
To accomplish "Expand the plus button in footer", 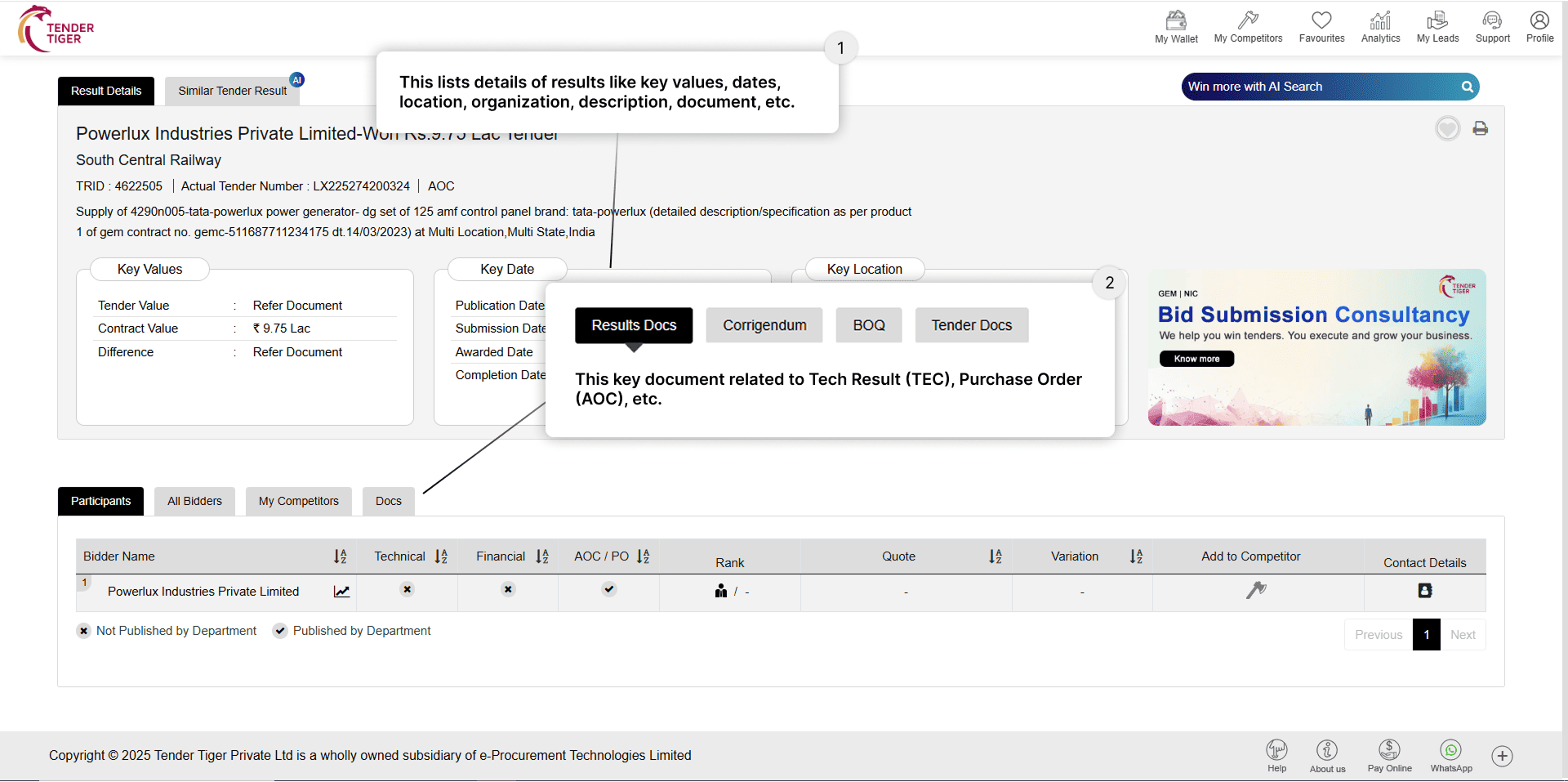I will point(1502,756).
